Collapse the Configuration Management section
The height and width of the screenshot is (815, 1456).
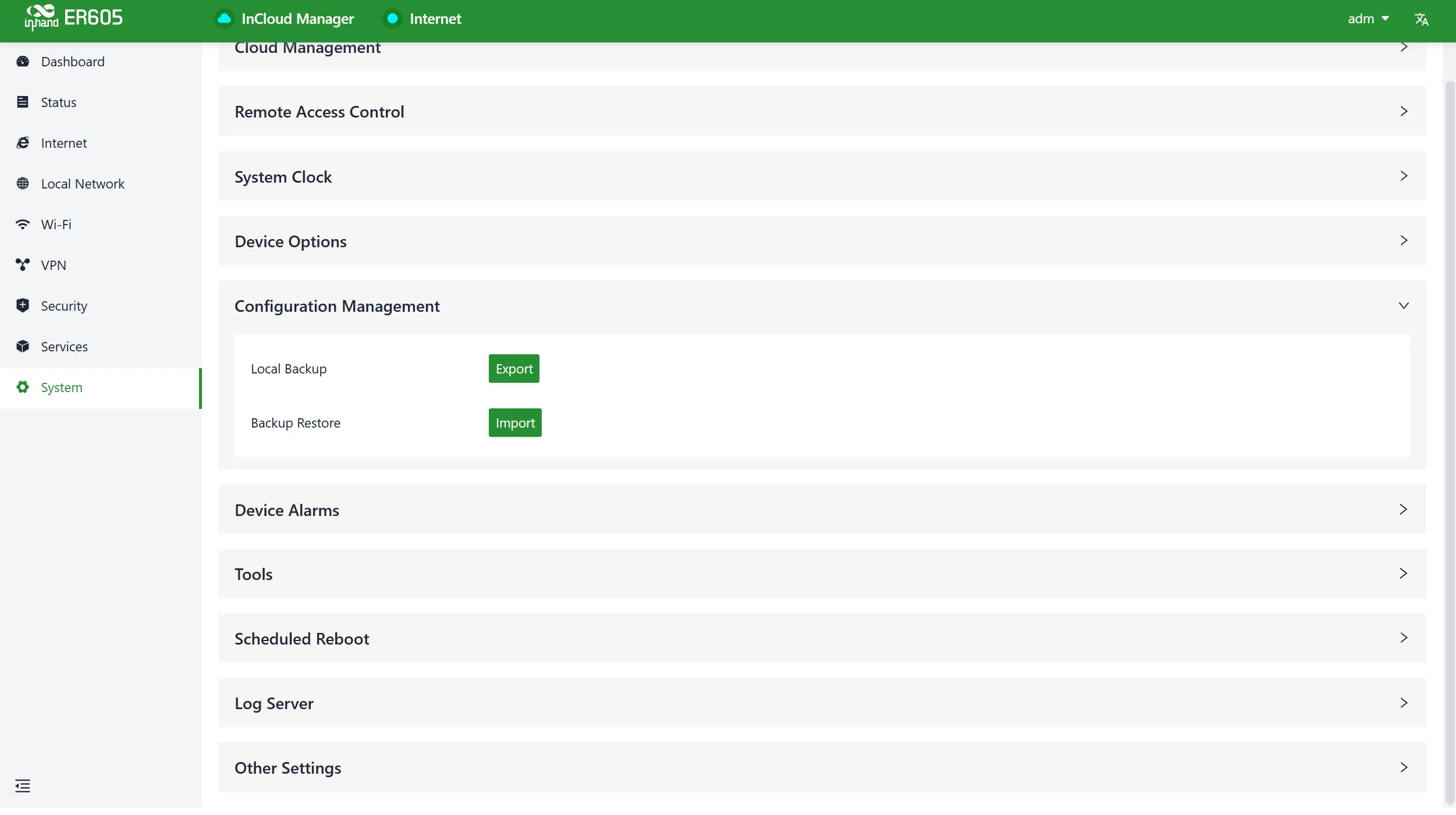coord(822,306)
